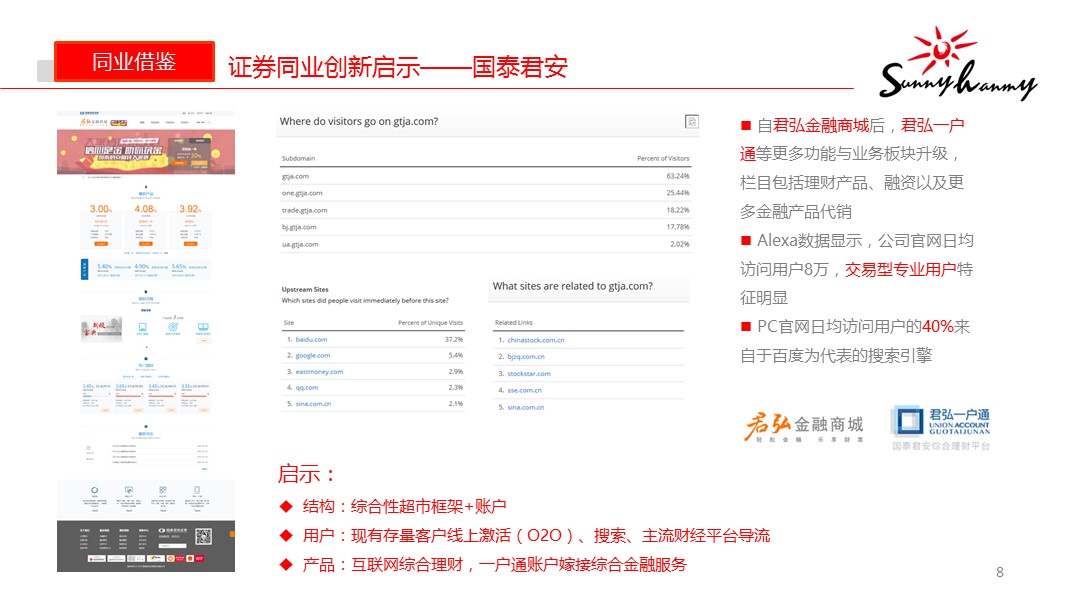Click the slide title 证券同业创新启示——国泰君安
Viewport: 1067px width, 600px height.
397,67
